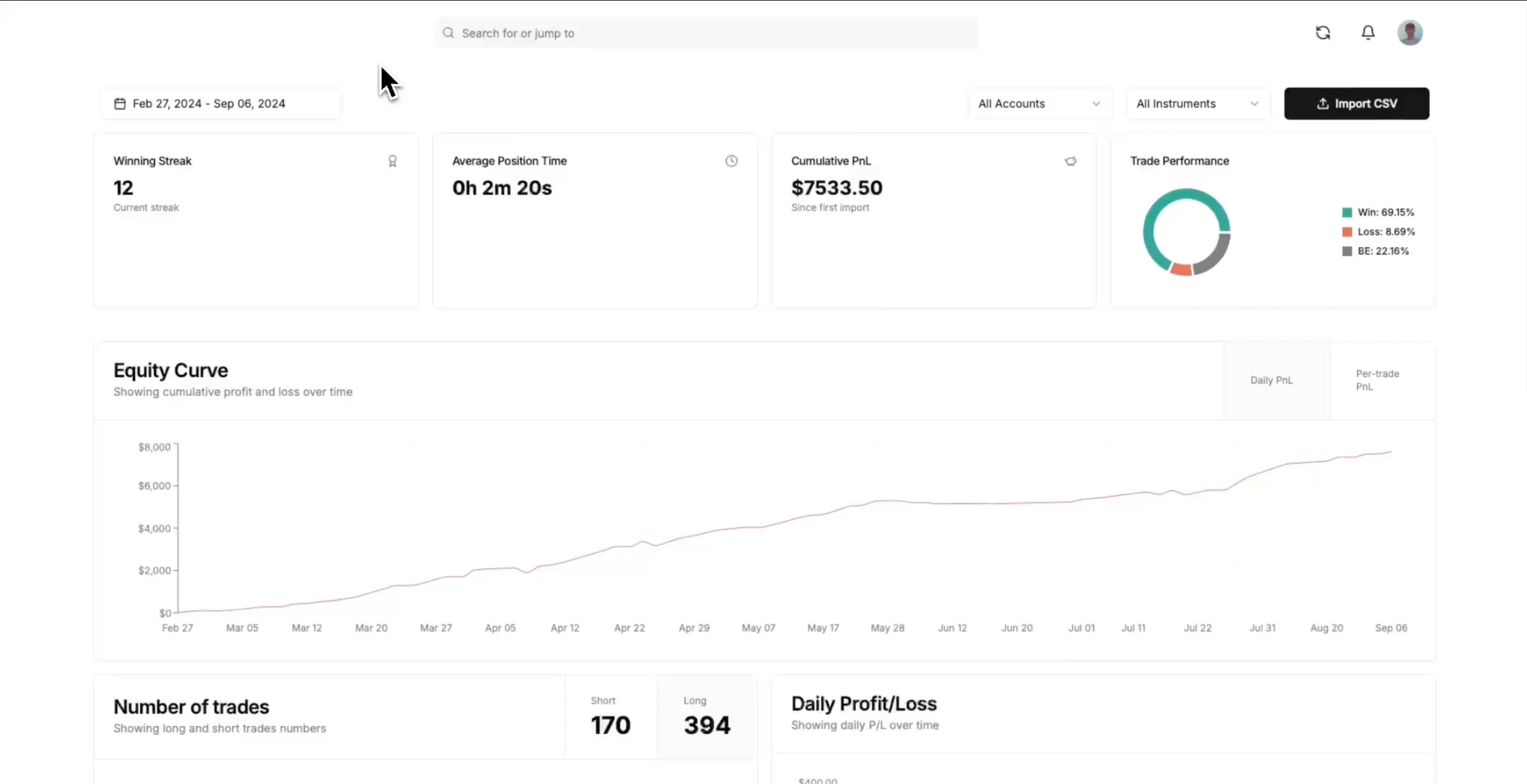
Task: Click the search magnifier icon
Action: pyautogui.click(x=448, y=33)
